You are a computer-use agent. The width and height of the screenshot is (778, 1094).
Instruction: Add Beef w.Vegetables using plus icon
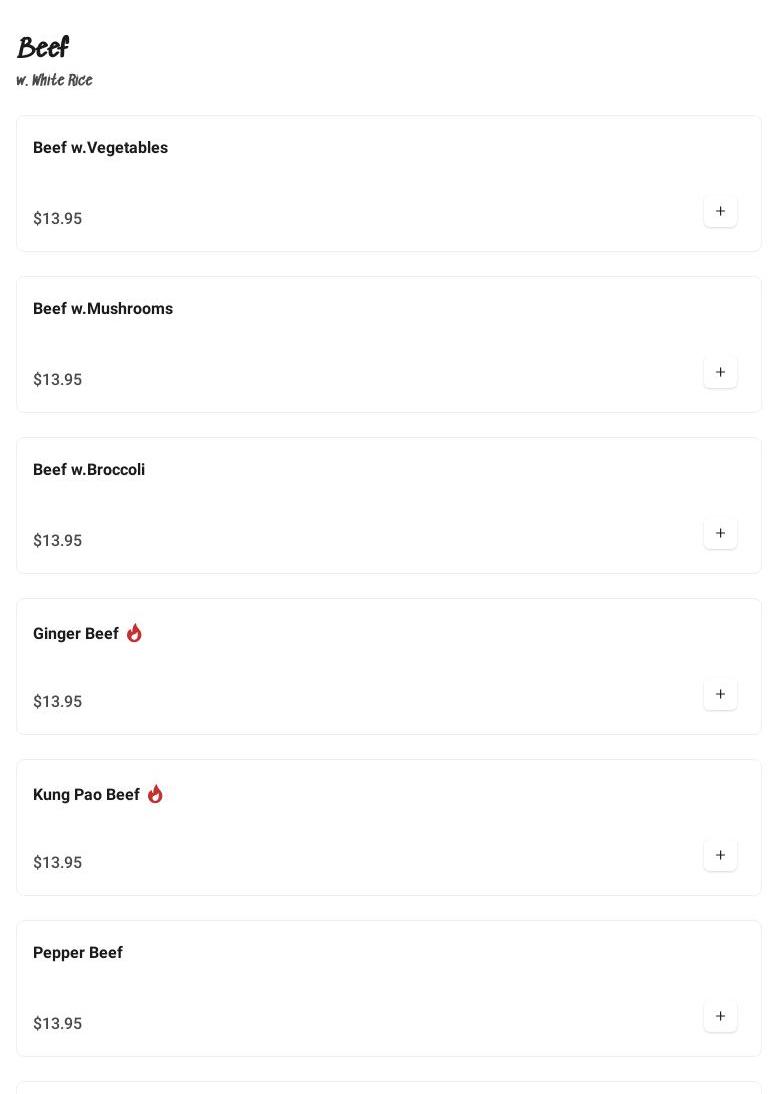720,211
